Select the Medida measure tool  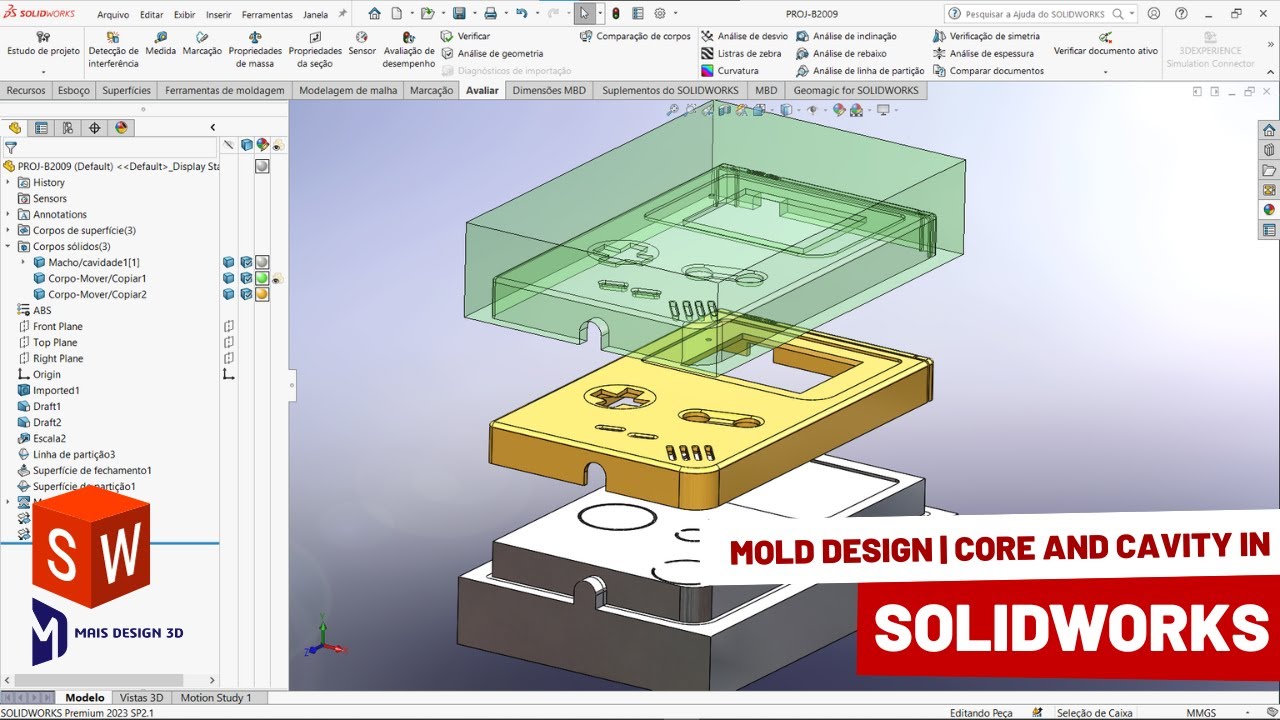160,43
